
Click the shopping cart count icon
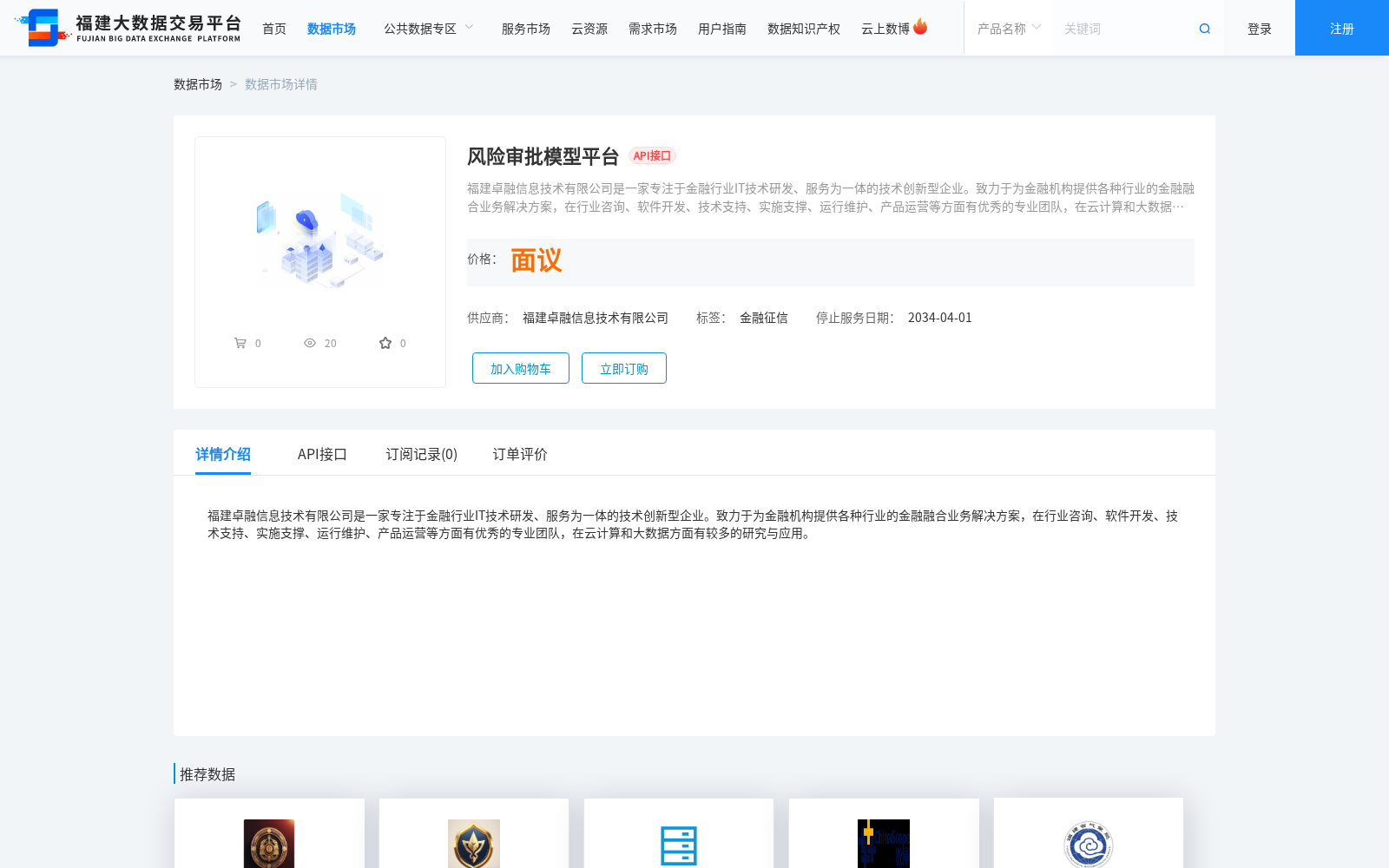tap(240, 343)
